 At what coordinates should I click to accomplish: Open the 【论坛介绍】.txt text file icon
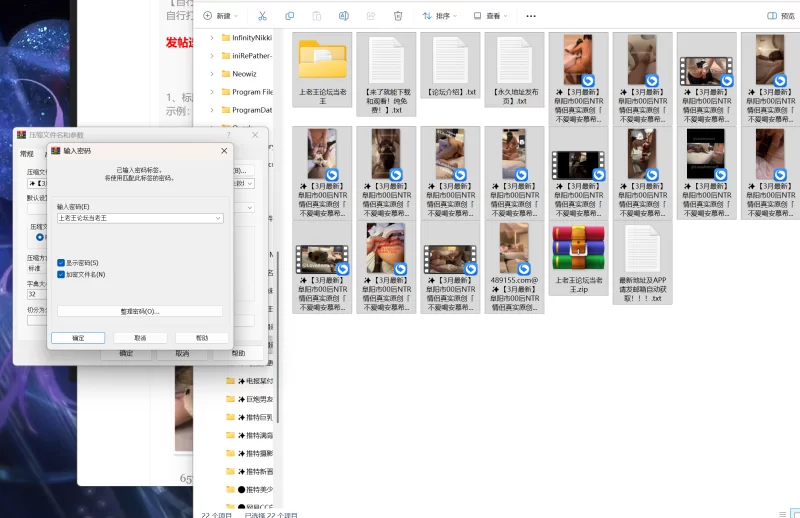(449, 62)
